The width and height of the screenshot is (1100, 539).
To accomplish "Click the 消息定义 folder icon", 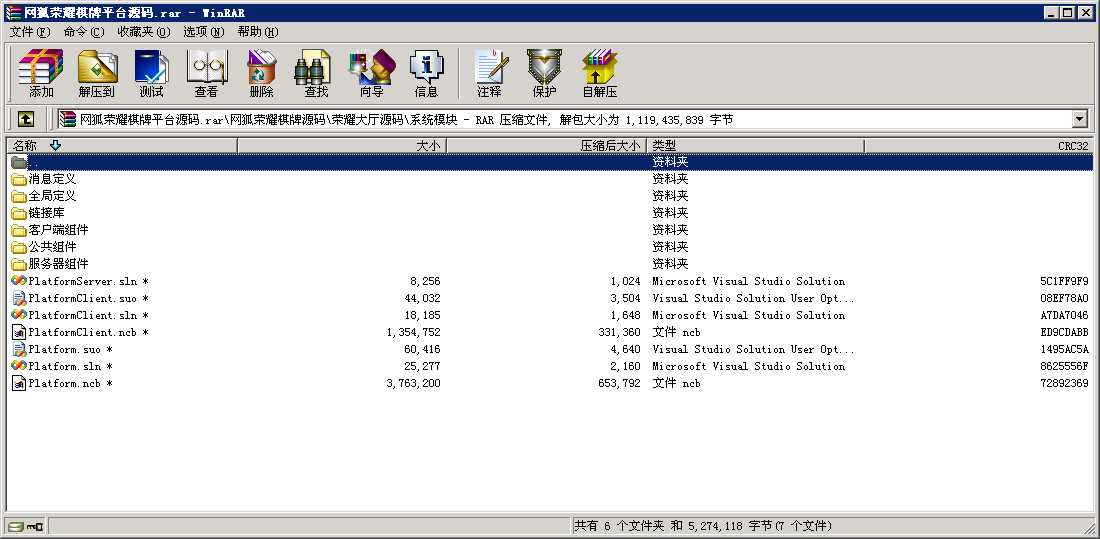I will pos(19,179).
